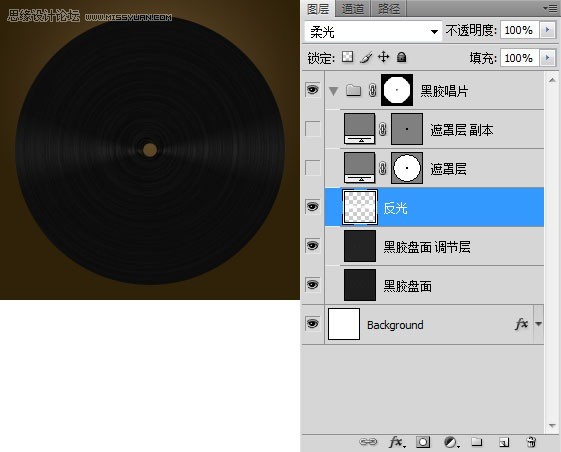This screenshot has height=452, width=561.
Task: Select the 黑胶唱片 group mask thumbnail
Action: tap(397, 90)
